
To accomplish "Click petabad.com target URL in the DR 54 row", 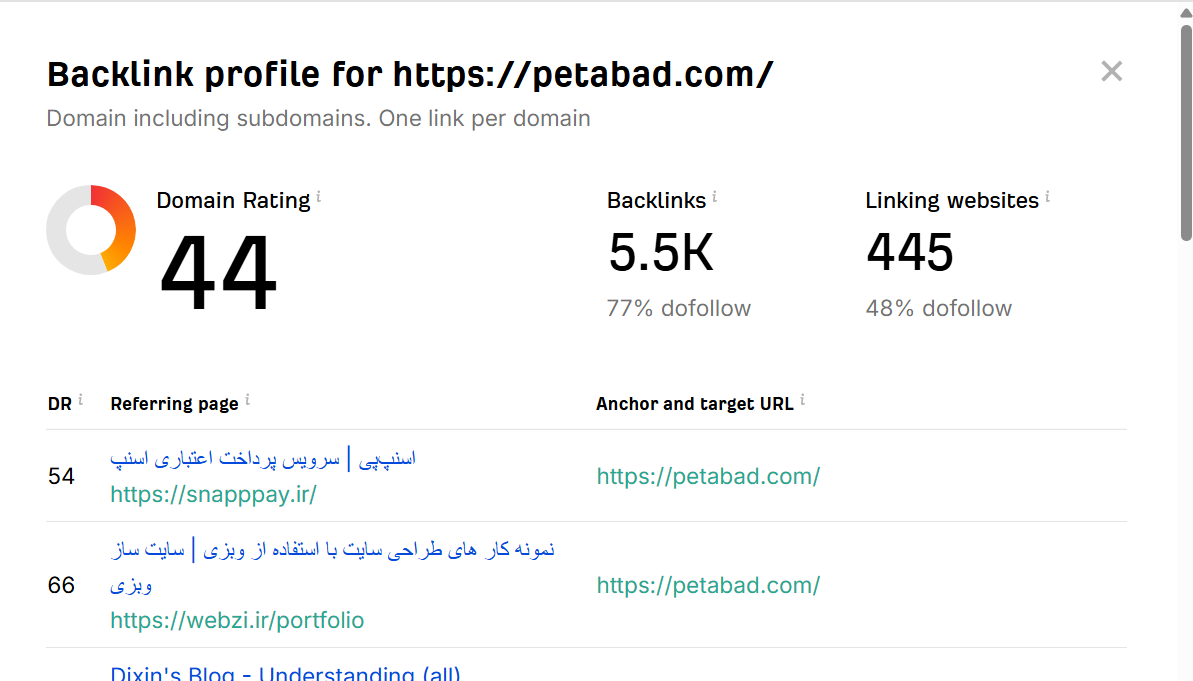I will coord(708,476).
